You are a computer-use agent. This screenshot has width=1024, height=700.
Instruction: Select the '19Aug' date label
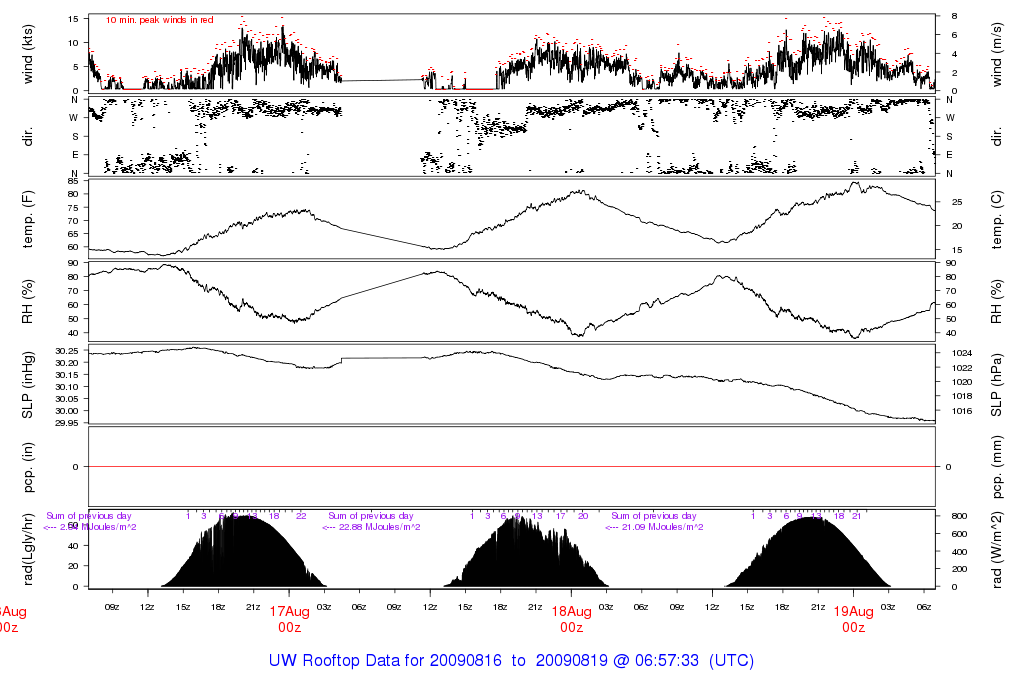854,612
